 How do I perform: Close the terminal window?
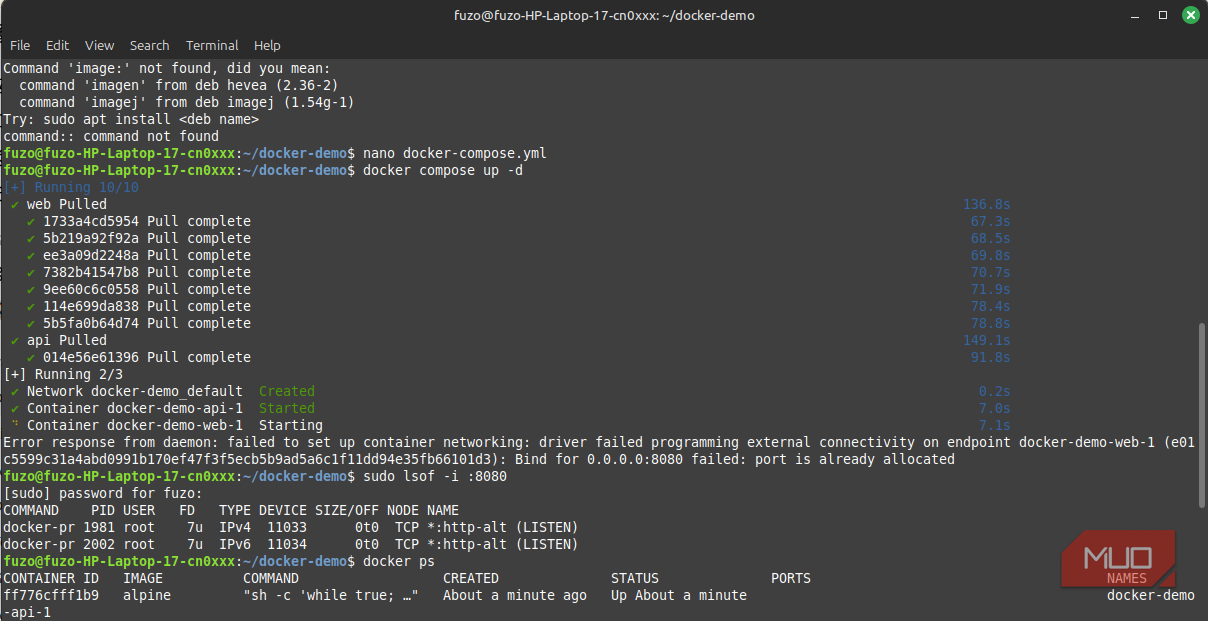[1190, 15]
